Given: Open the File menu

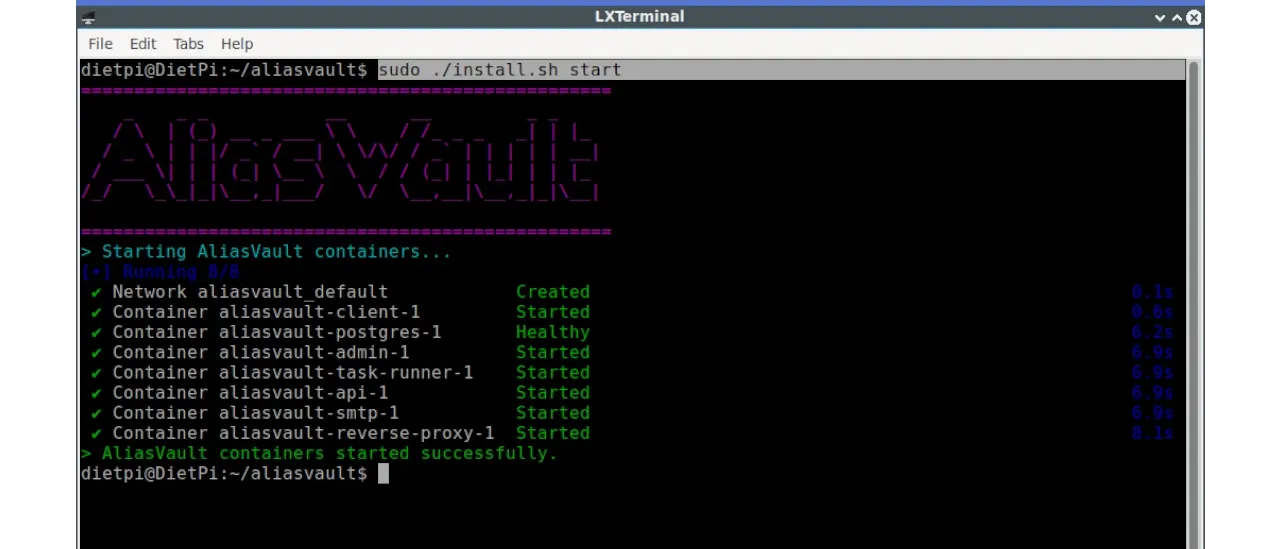Looking at the screenshot, I should [x=100, y=44].
